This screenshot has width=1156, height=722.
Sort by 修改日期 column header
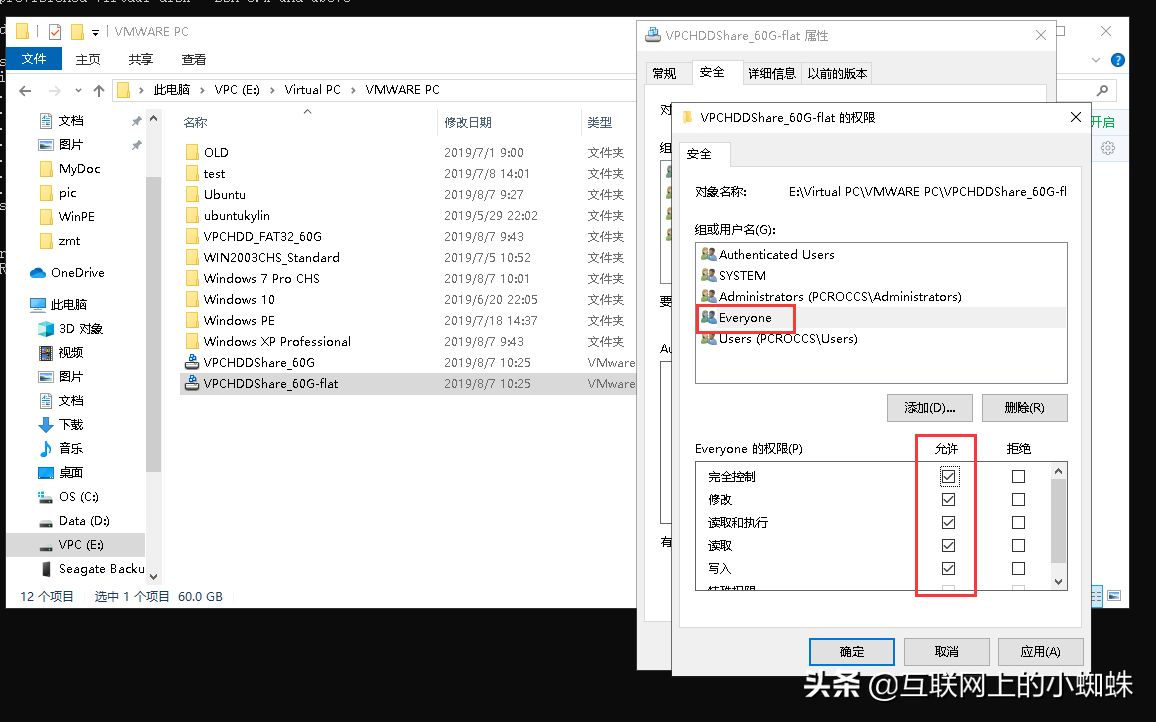[x=467, y=122]
